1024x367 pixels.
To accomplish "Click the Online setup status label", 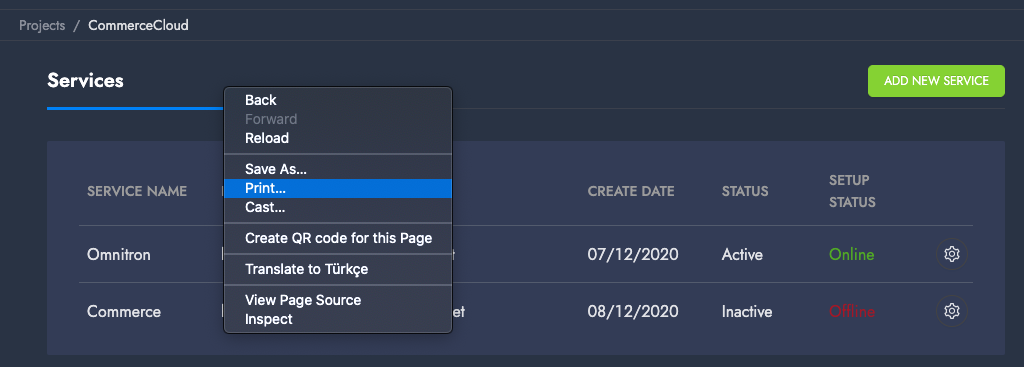I will click(852, 254).
